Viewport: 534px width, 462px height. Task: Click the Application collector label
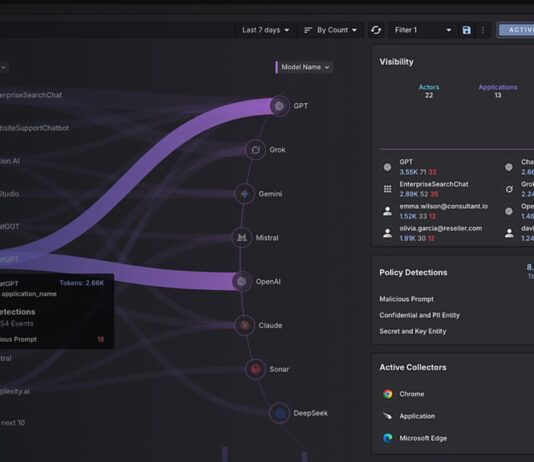pyautogui.click(x=417, y=416)
